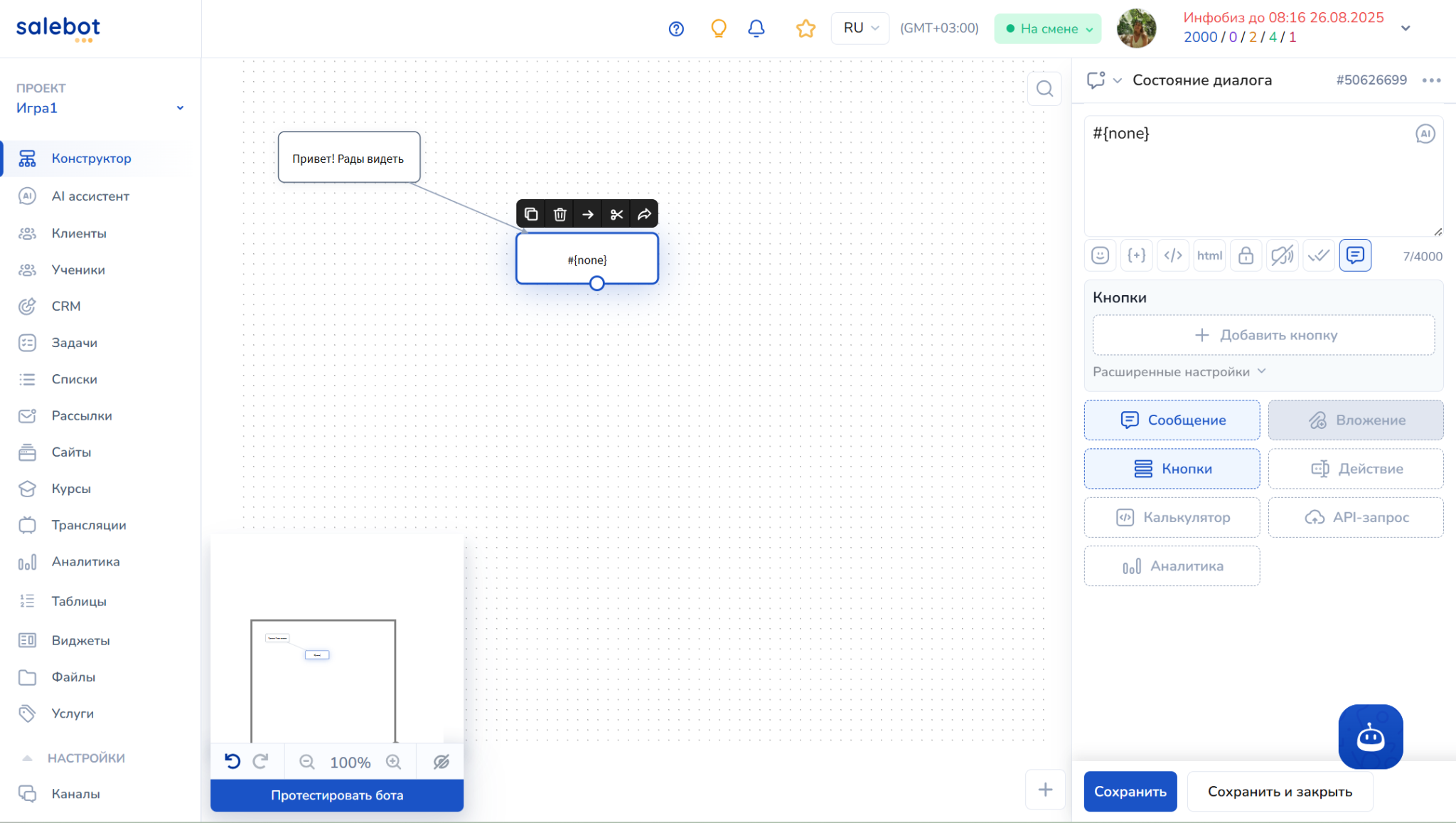Click the undo arrow icon
Viewport: 1456px width, 823px height.
click(x=232, y=762)
